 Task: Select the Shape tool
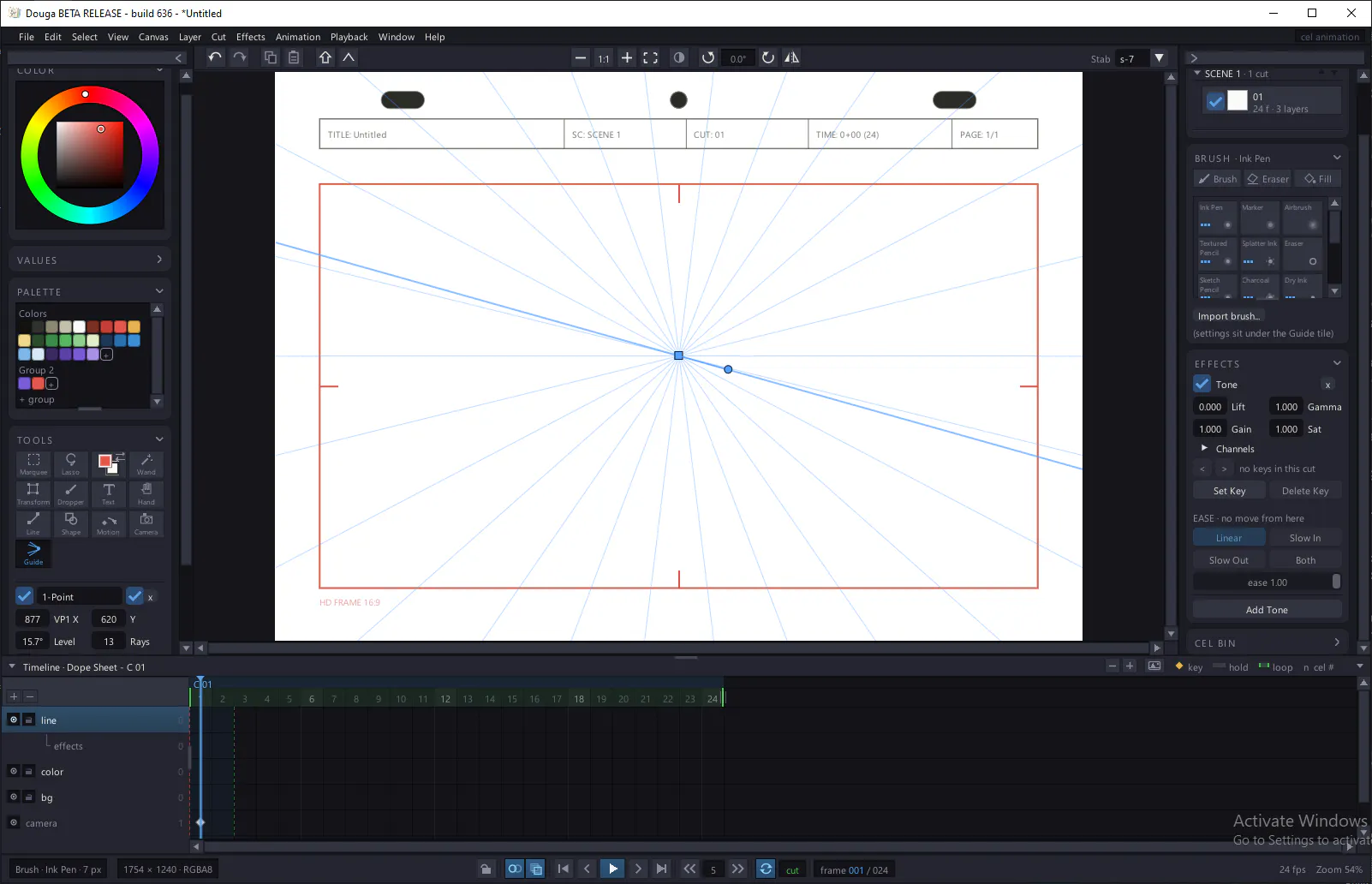coord(71,524)
